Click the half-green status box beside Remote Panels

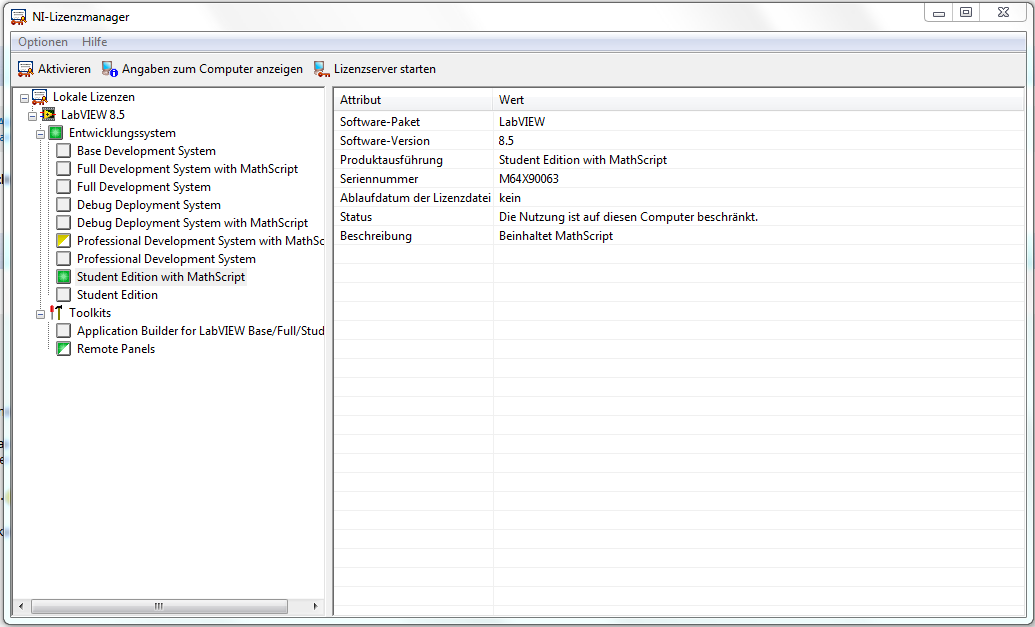[63, 348]
